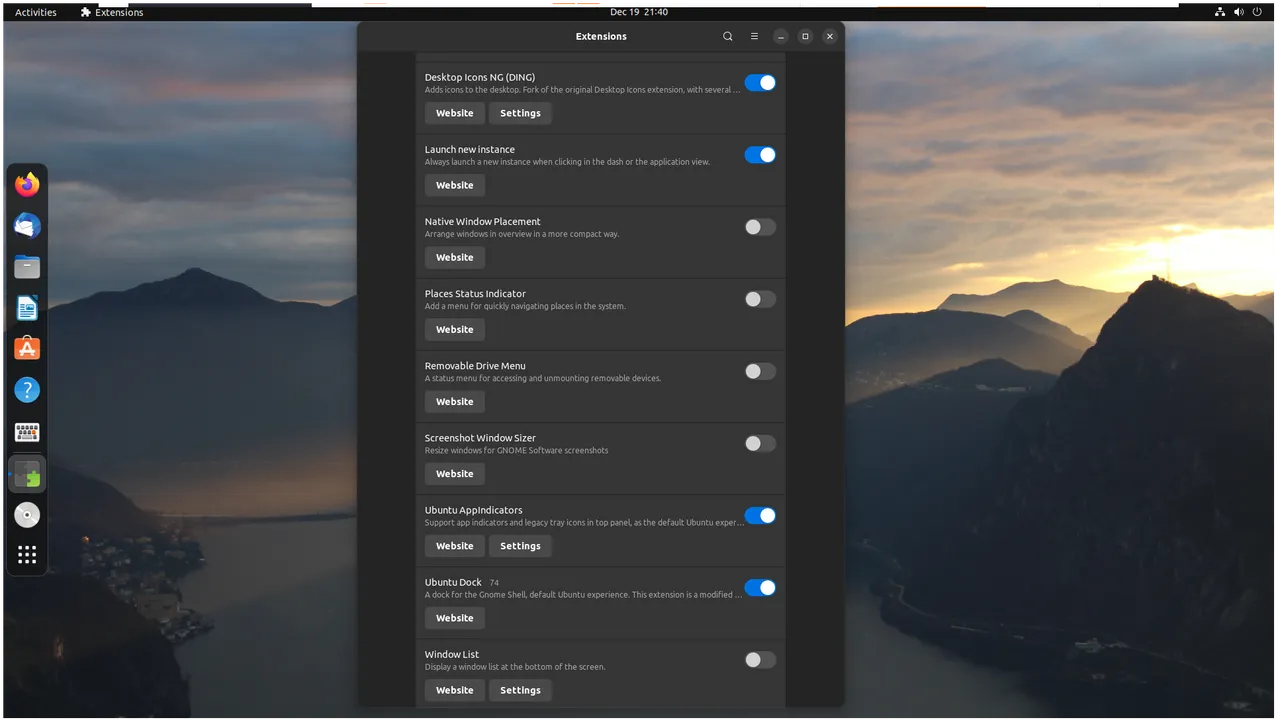Open Activities overview
The height and width of the screenshot is (724, 1280).
tap(36, 12)
